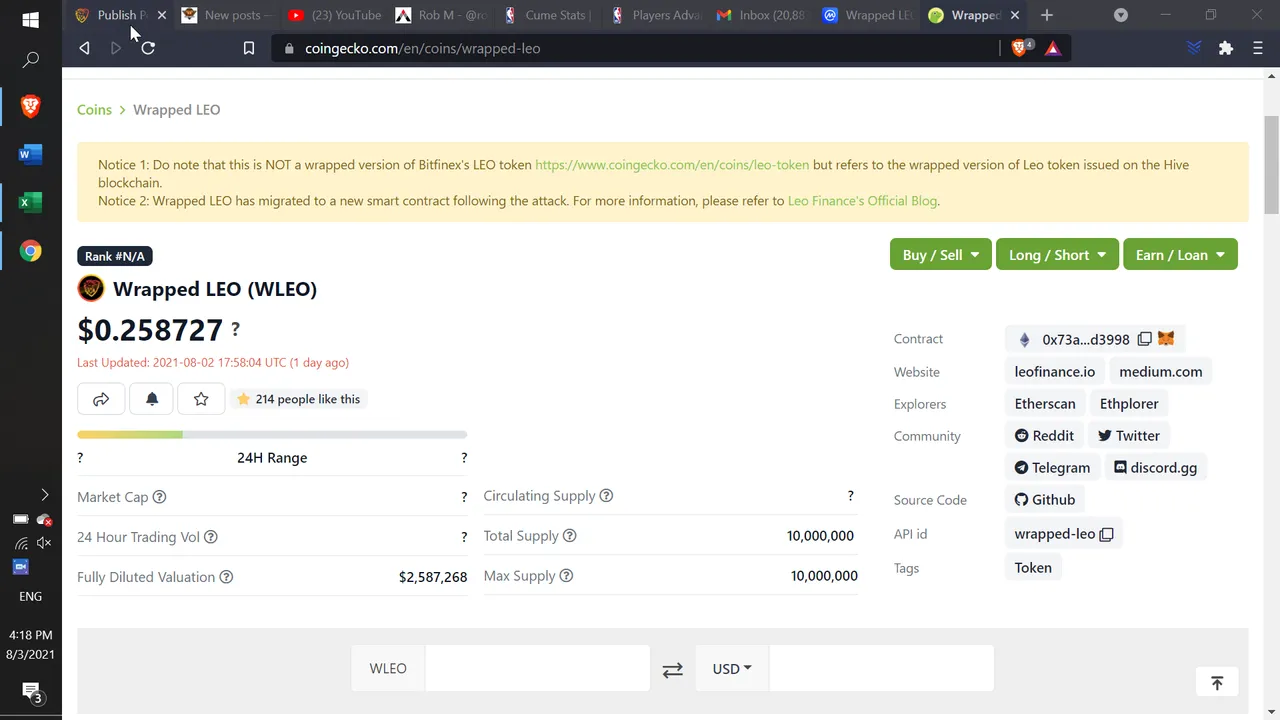Click the WLEO amount input field
1280x720 pixels.
537,668
